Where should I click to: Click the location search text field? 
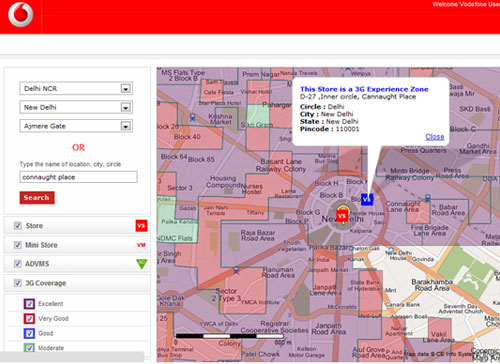click(78, 177)
